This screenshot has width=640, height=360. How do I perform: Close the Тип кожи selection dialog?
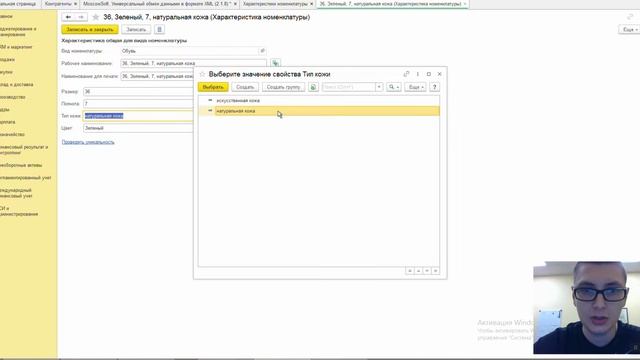[x=440, y=74]
